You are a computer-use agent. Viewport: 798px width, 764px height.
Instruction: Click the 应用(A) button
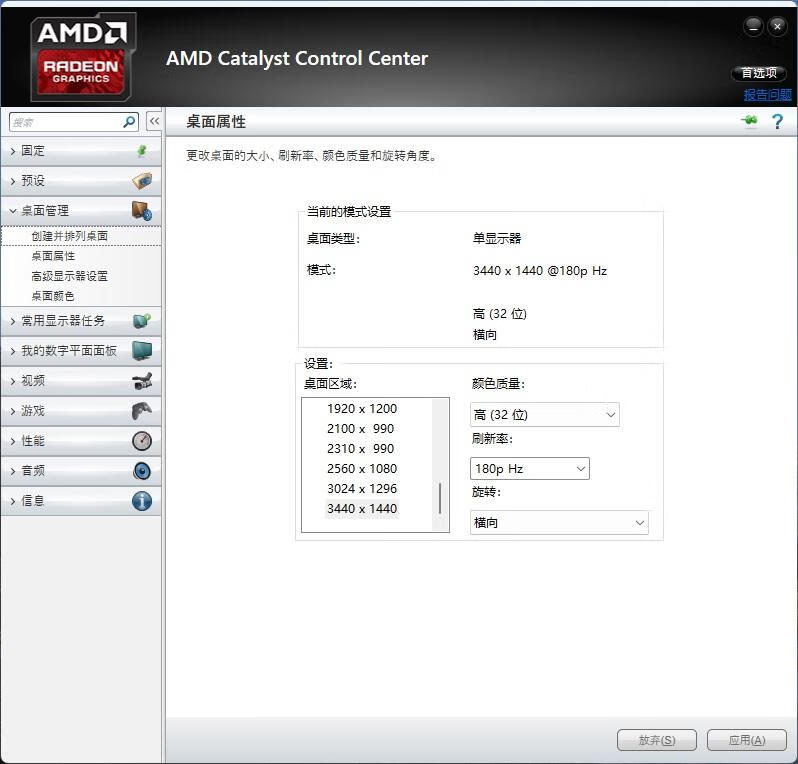(x=747, y=740)
